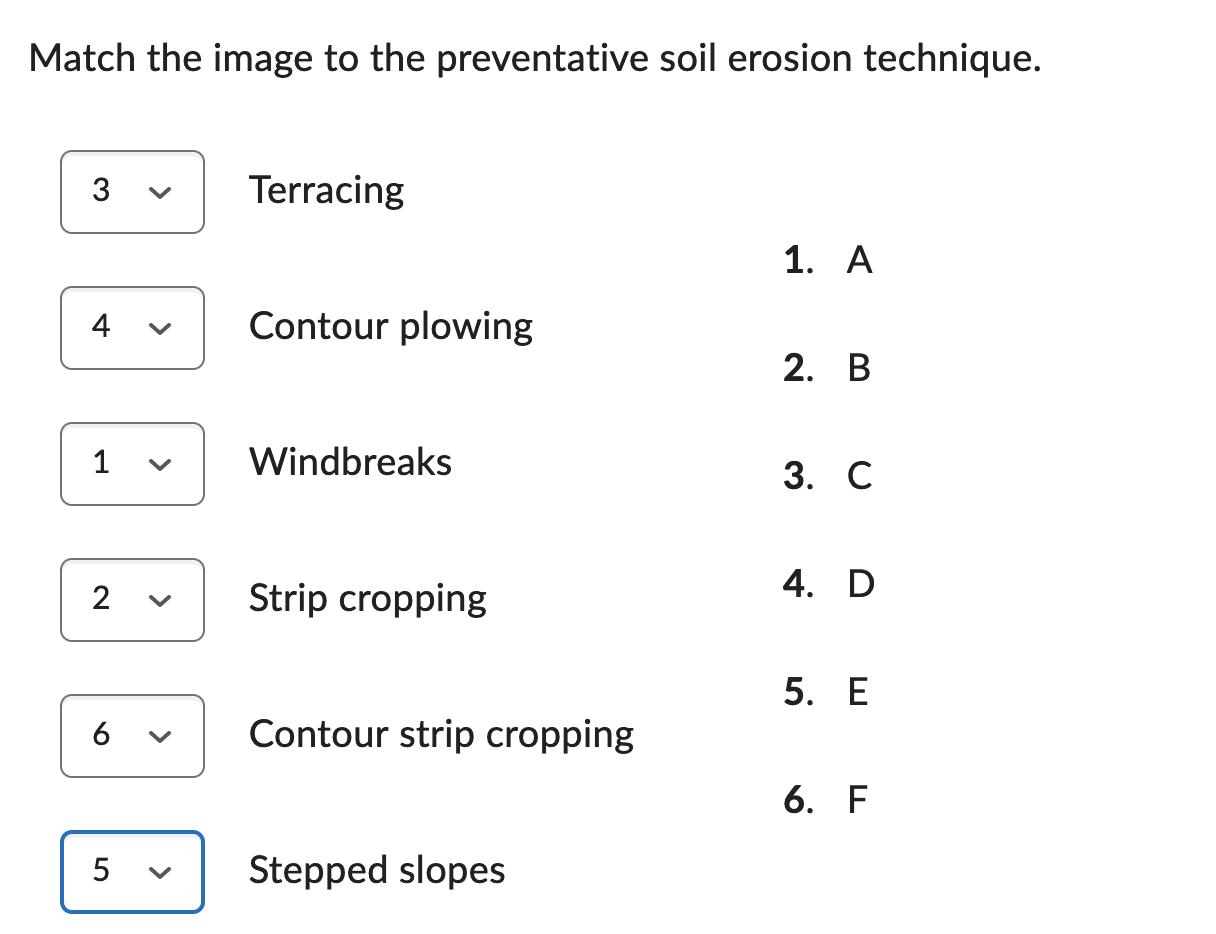
Task: Expand the Strip cropping dropdown
Action: click(132, 600)
